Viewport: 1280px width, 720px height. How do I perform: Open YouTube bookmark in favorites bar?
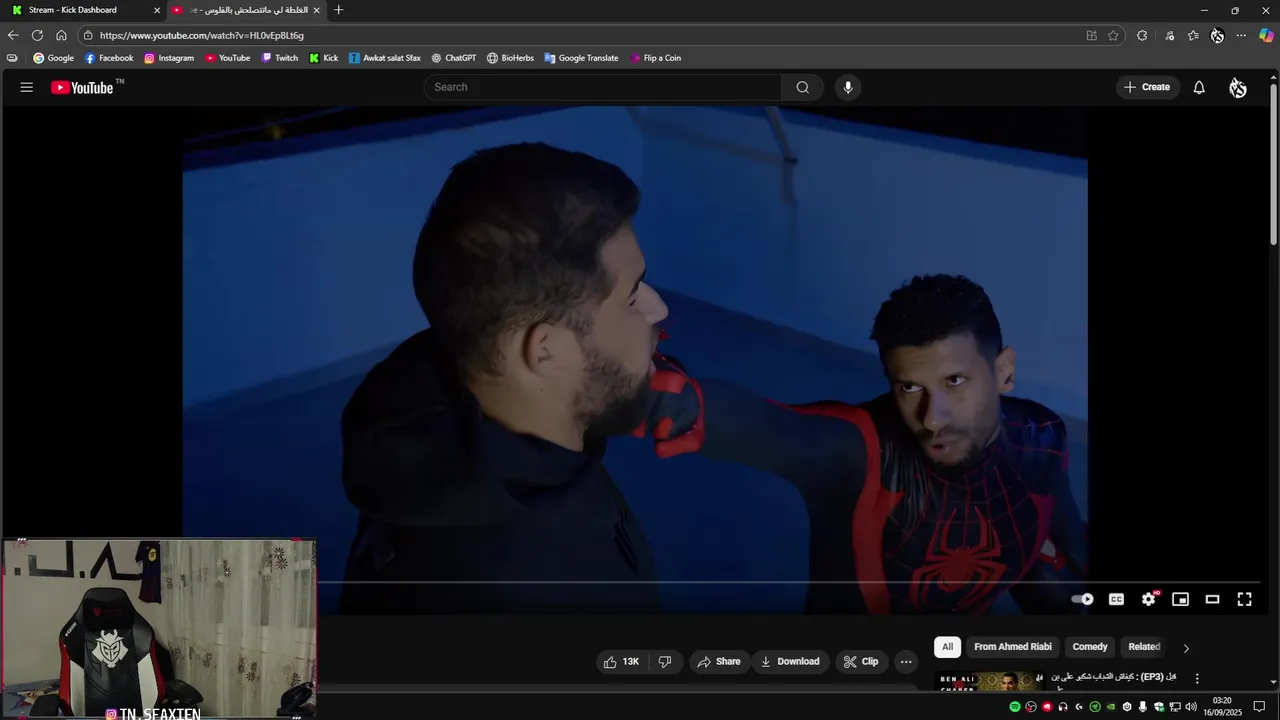228,58
